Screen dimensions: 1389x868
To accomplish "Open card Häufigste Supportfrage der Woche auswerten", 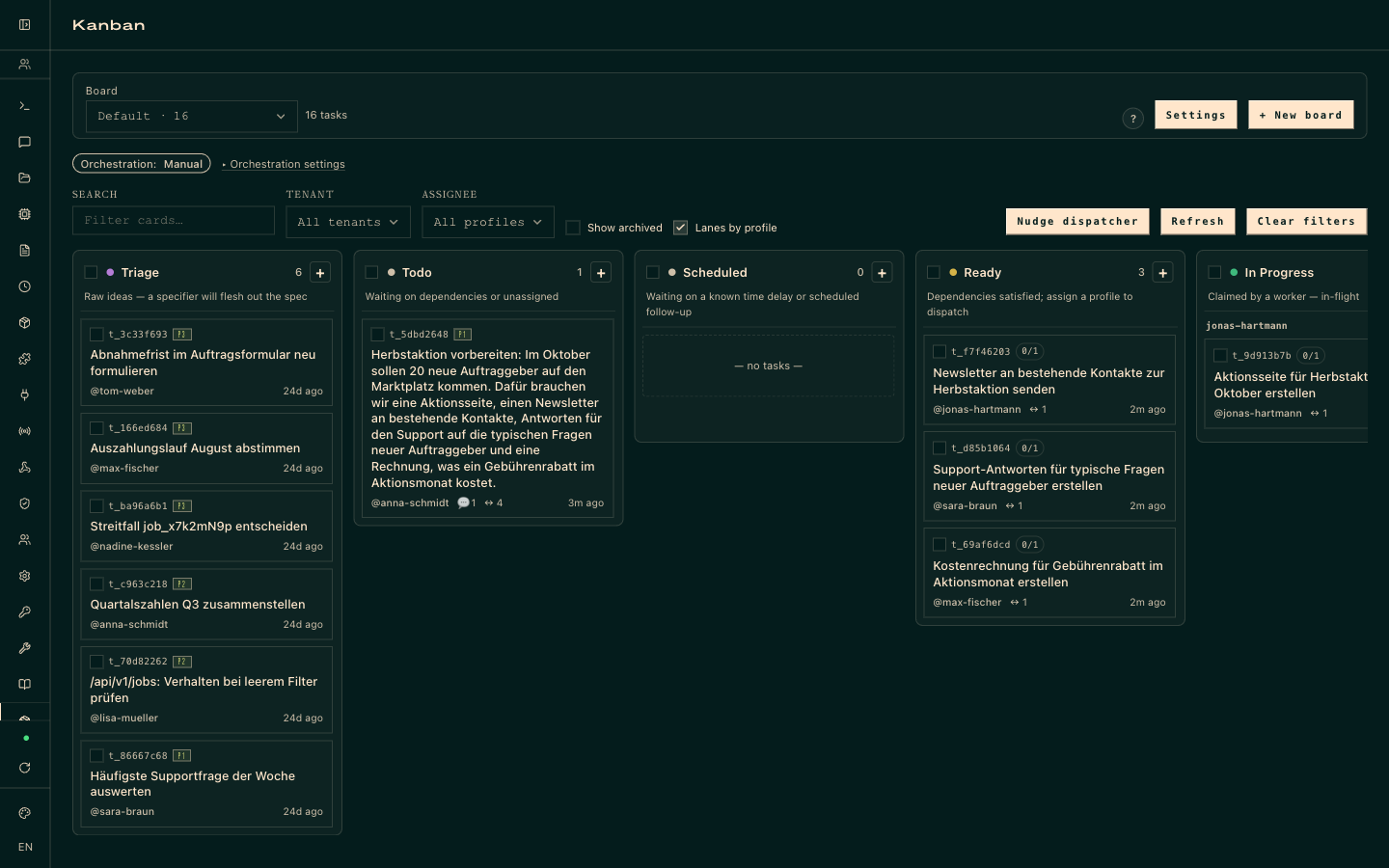I will coord(206,783).
